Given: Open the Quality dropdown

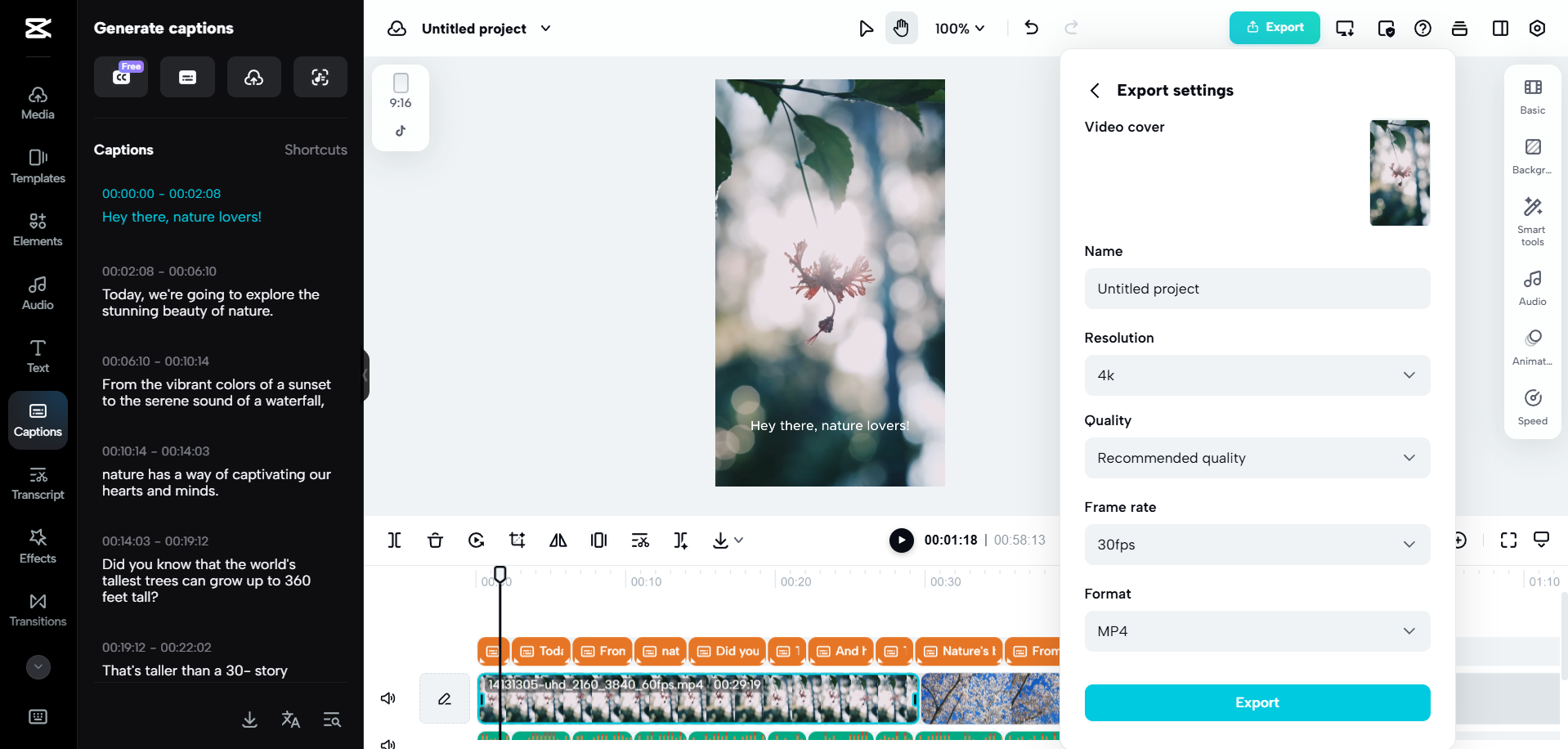Looking at the screenshot, I should click(x=1257, y=458).
